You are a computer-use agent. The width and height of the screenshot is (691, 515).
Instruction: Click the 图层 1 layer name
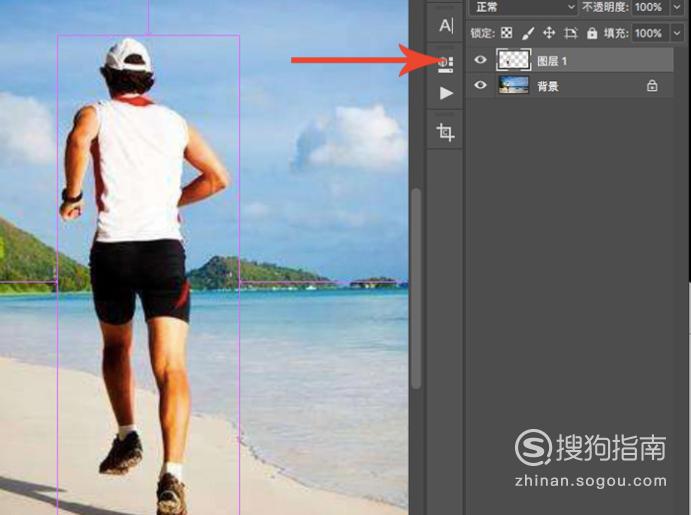[552, 61]
